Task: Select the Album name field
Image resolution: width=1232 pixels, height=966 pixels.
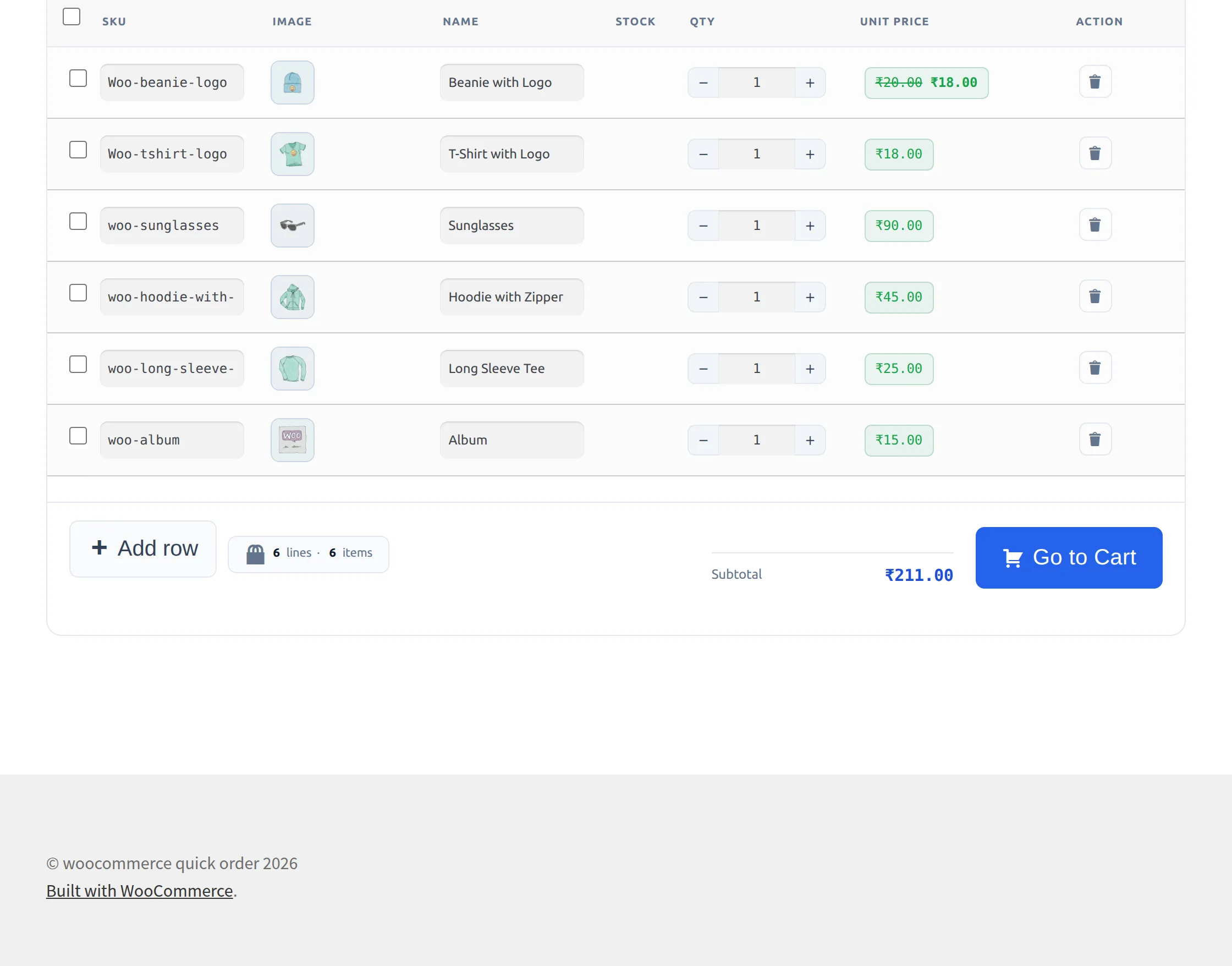Action: tap(512, 440)
